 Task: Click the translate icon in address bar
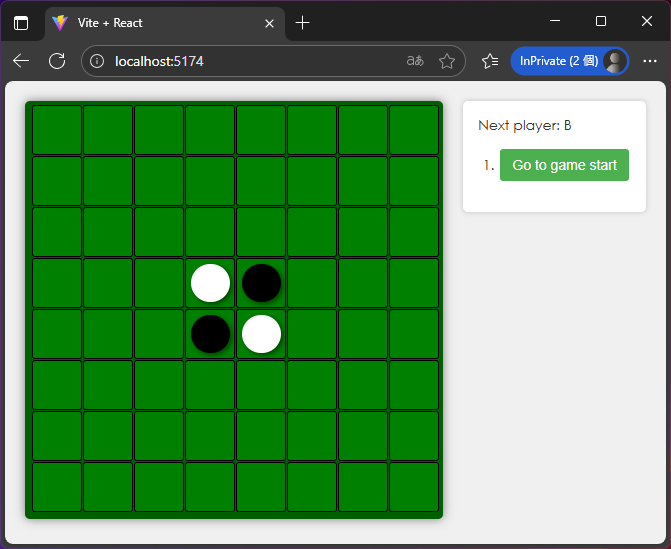(414, 61)
